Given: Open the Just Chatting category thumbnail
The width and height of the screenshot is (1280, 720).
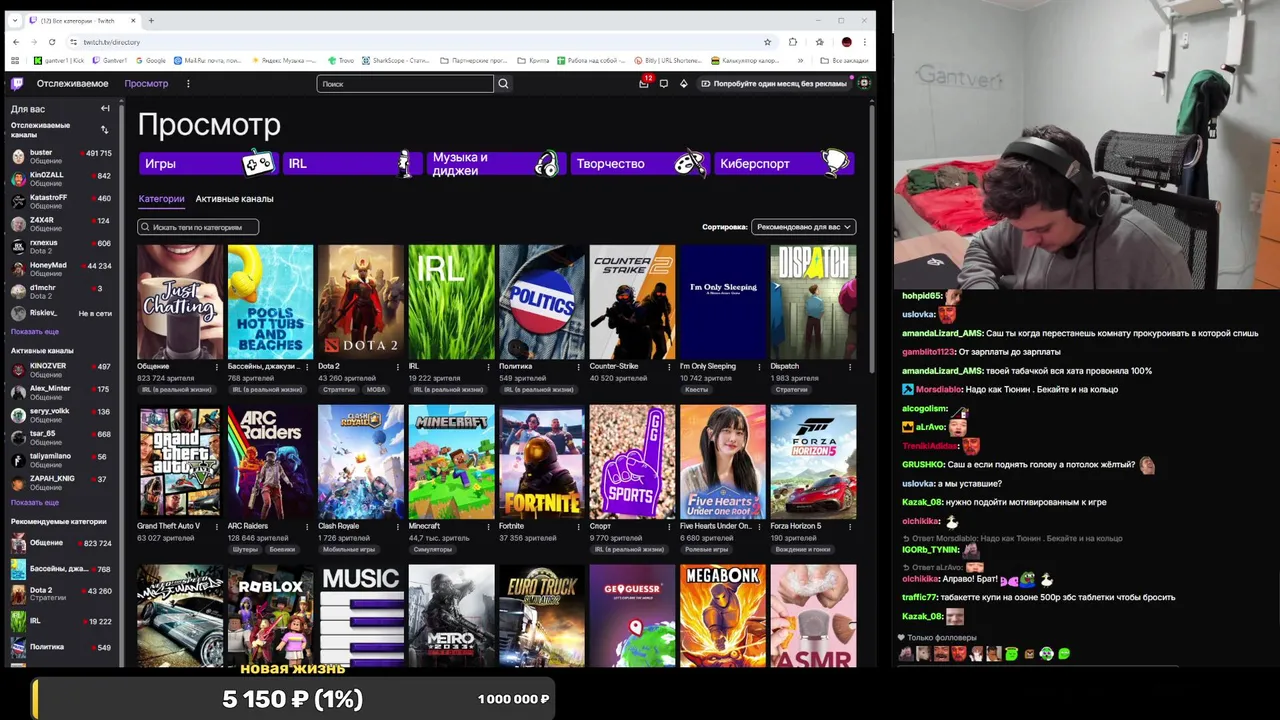Looking at the screenshot, I should pos(180,302).
